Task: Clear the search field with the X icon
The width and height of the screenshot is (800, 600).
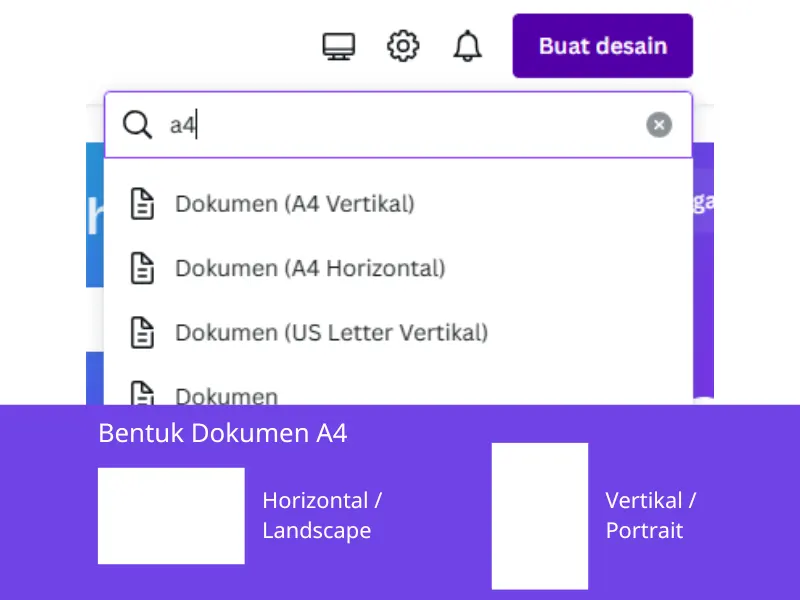Action: [659, 124]
